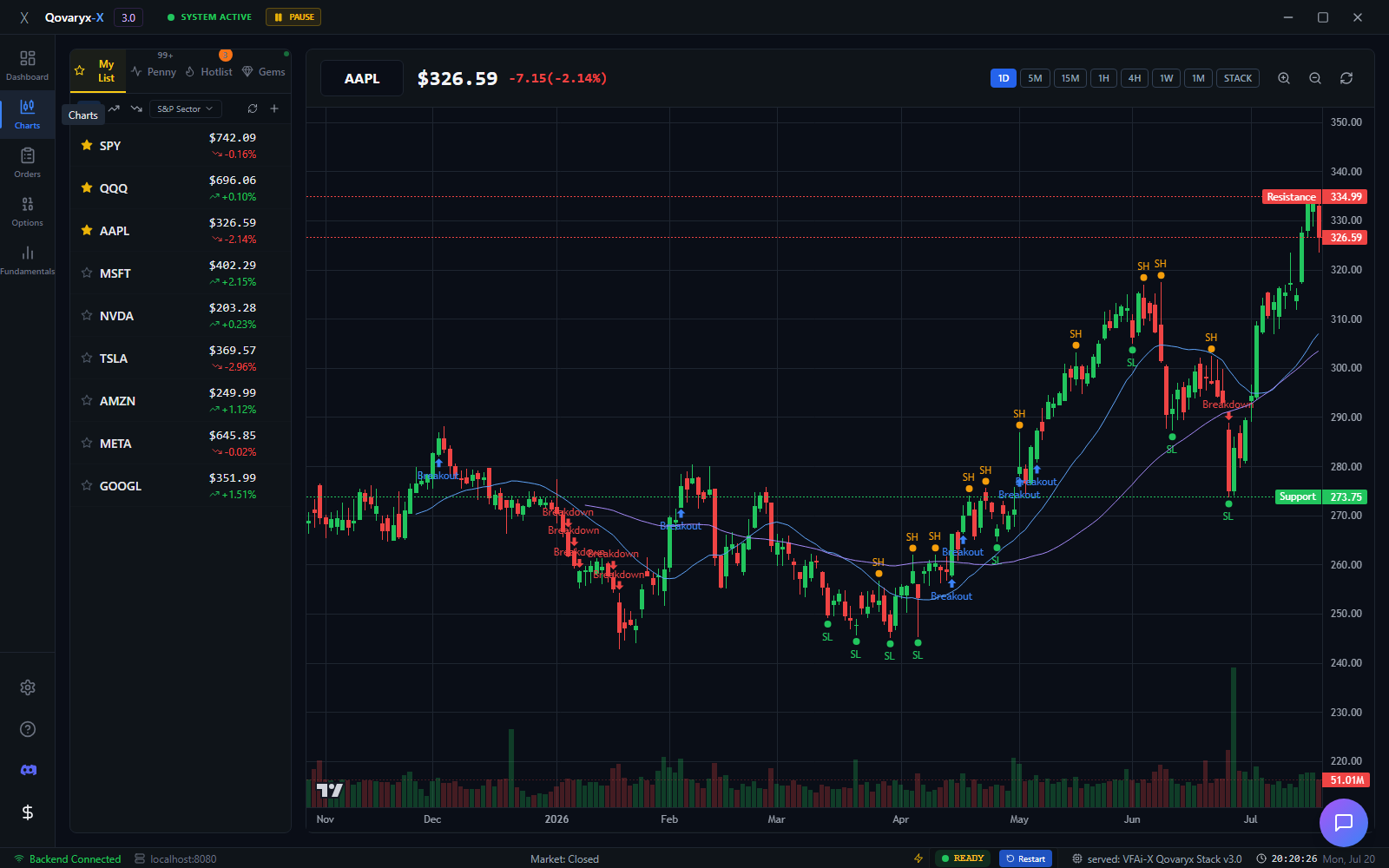Switch to the My List tab
Viewport: 1389px width, 868px height.
coord(98,71)
